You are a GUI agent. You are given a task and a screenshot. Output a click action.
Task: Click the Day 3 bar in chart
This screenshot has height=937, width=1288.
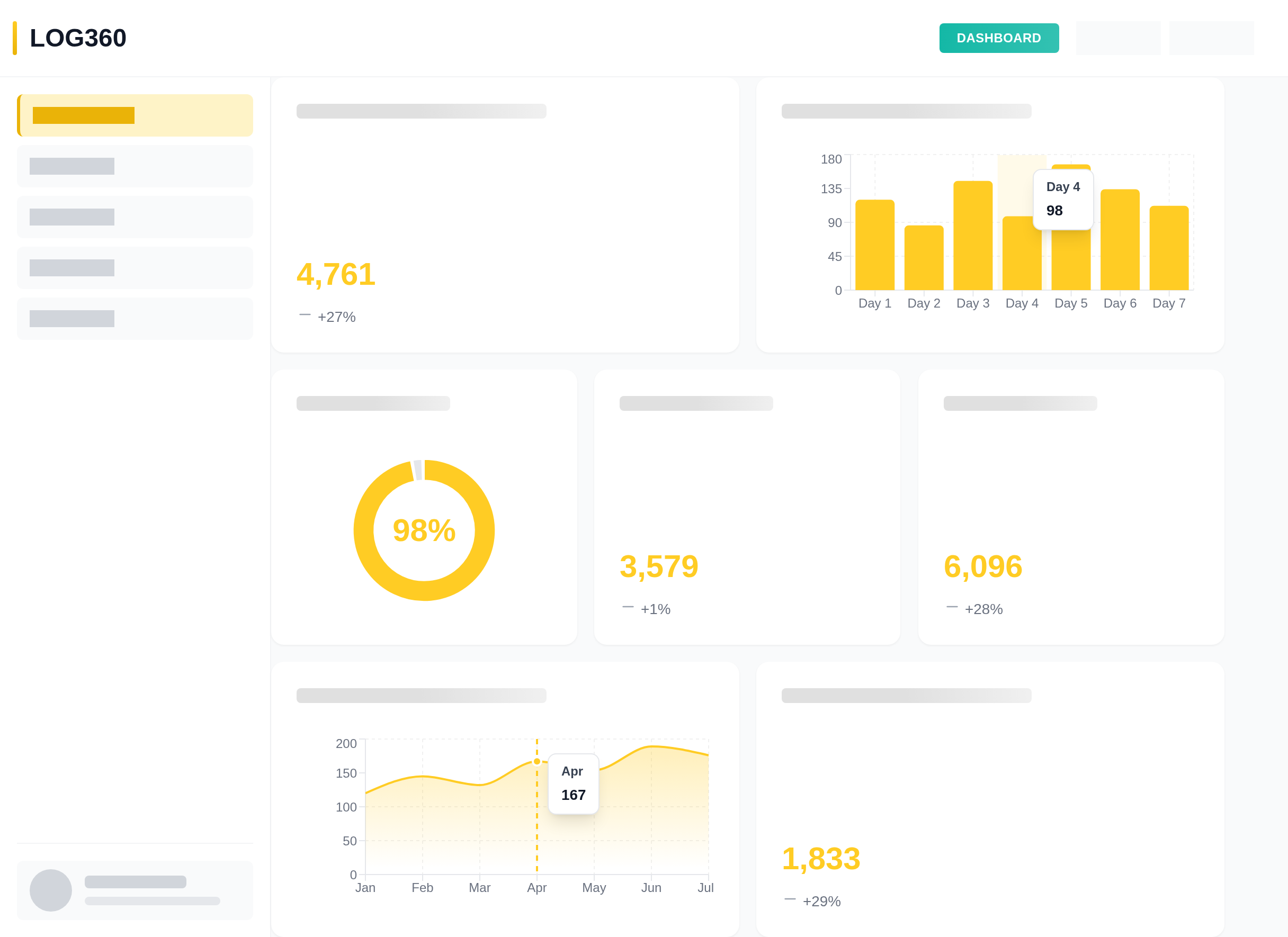pos(972,236)
